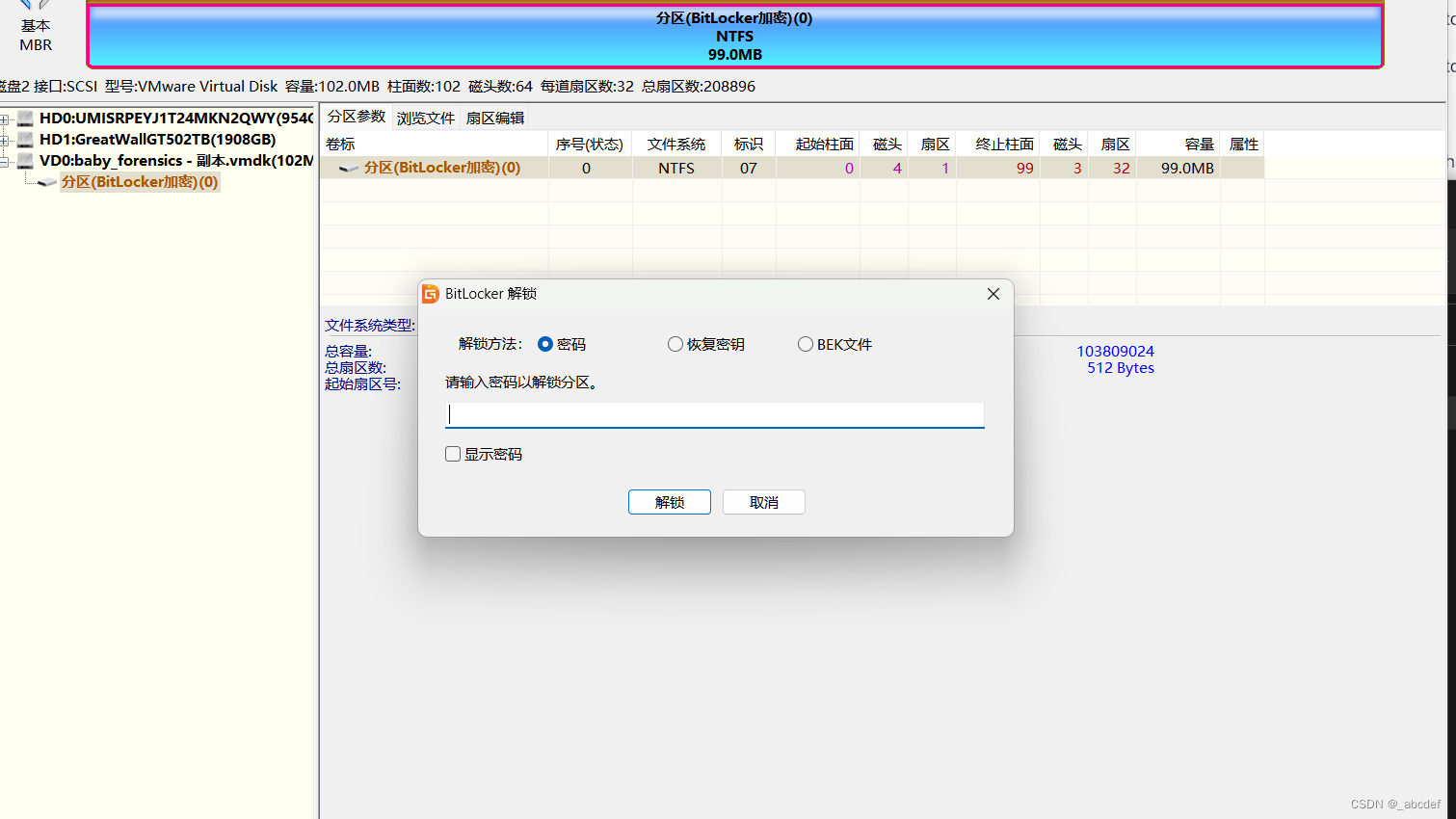Click the 总容量 label
This screenshot has width=1456, height=819.
point(348,352)
